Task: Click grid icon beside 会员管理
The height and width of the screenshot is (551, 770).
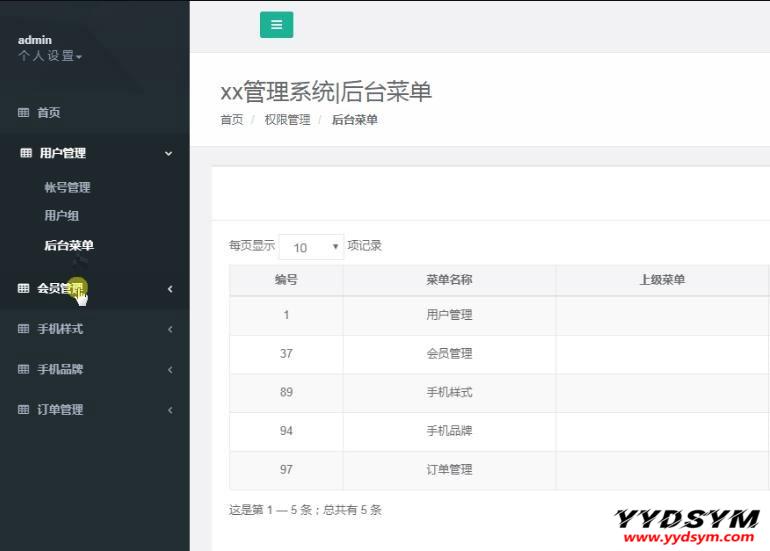Action: [x=24, y=288]
